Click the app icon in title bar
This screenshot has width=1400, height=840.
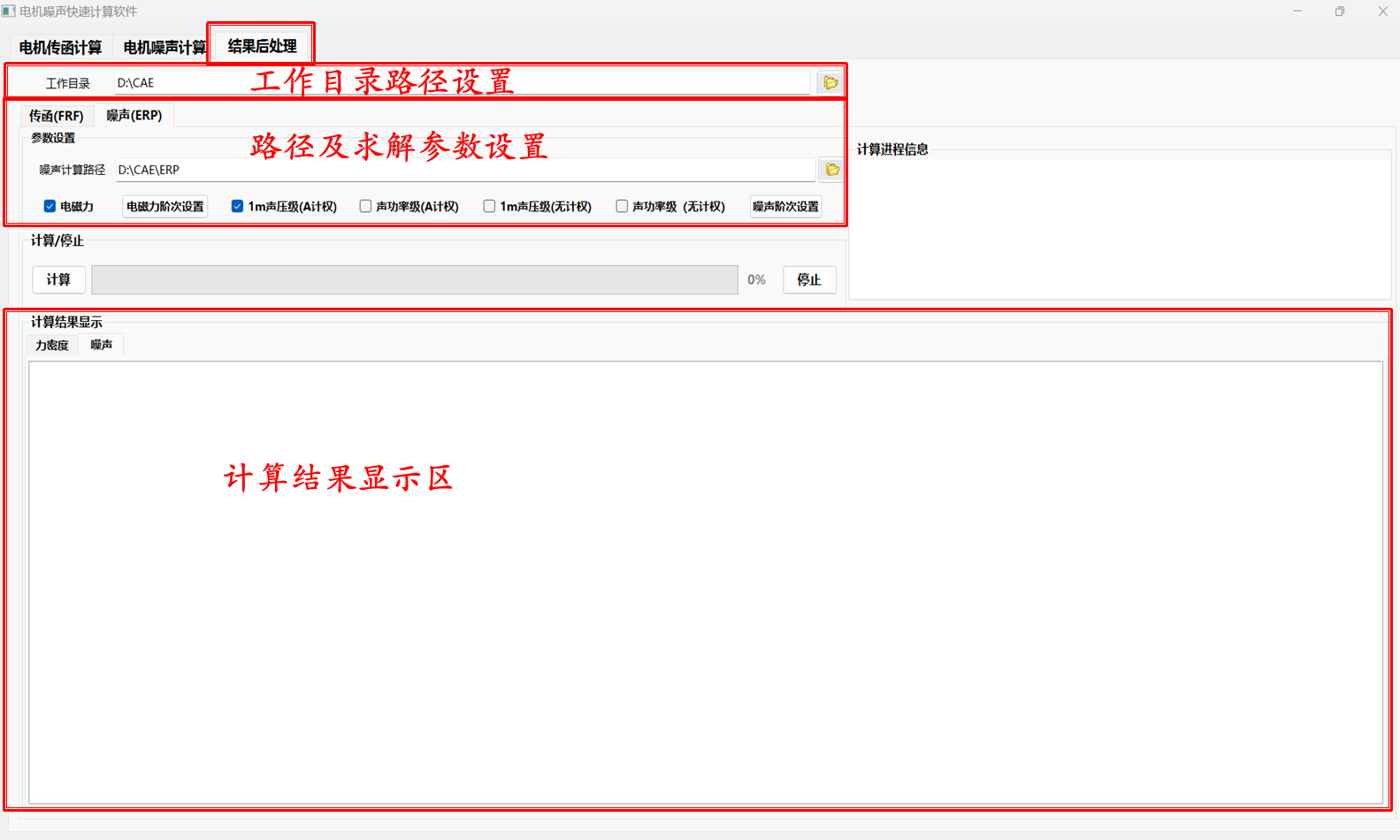click(x=9, y=11)
